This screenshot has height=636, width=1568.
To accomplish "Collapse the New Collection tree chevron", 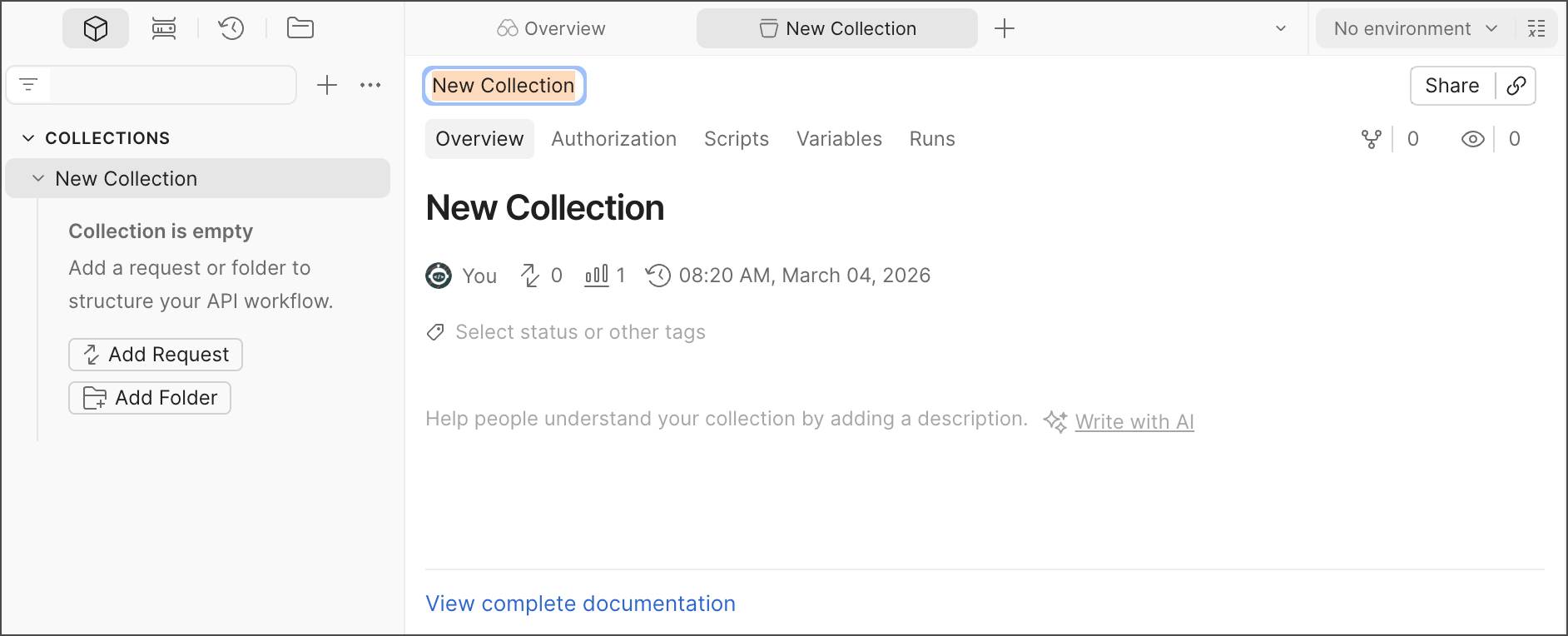I will click(x=38, y=179).
